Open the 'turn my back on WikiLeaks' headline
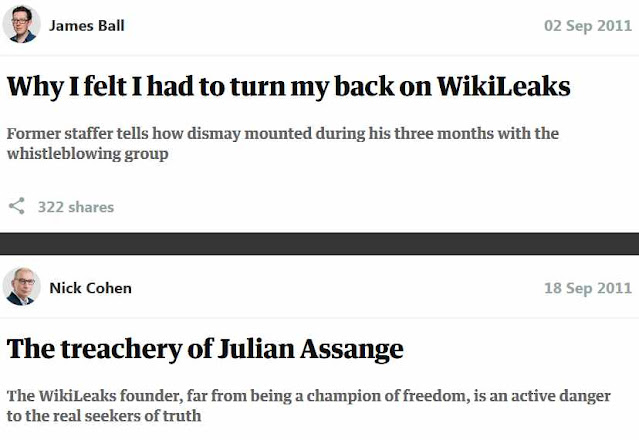The width and height of the screenshot is (639, 440). [x=289, y=86]
